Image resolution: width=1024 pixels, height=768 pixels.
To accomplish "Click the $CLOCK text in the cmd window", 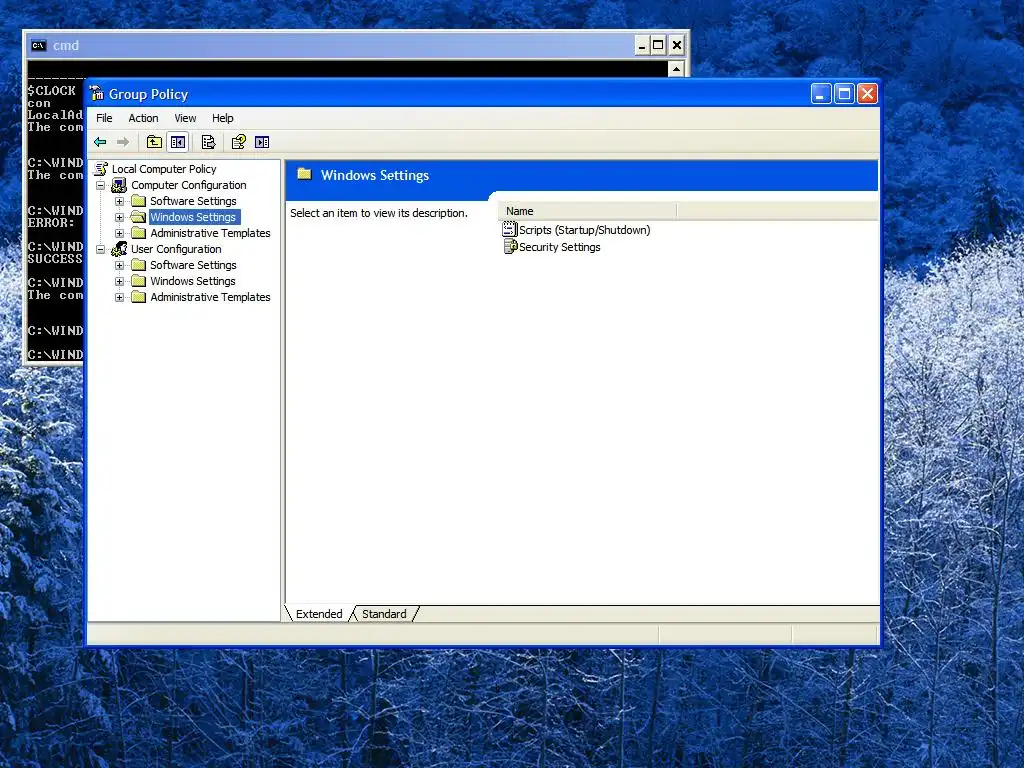I will [x=52, y=91].
